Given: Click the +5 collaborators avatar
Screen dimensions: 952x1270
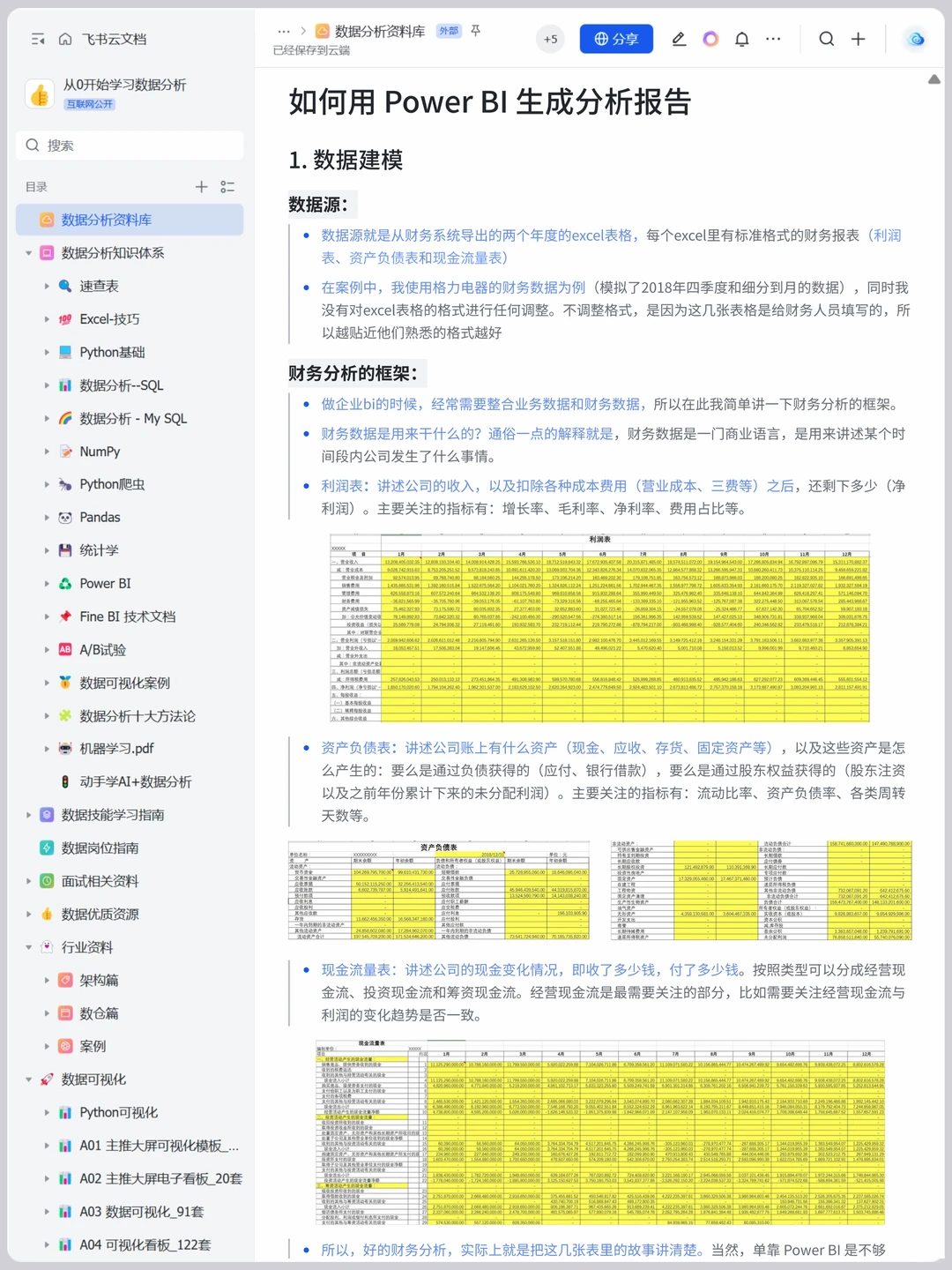Looking at the screenshot, I should pyautogui.click(x=551, y=39).
